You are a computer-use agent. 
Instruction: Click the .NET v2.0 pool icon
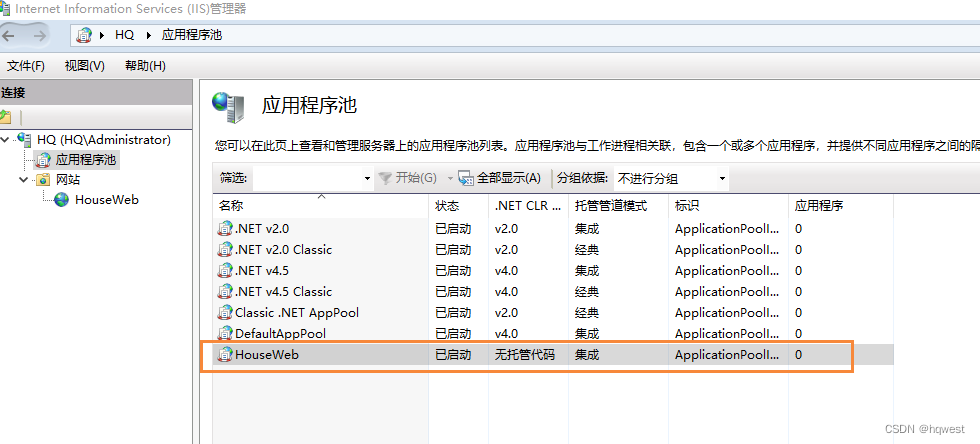click(225, 229)
